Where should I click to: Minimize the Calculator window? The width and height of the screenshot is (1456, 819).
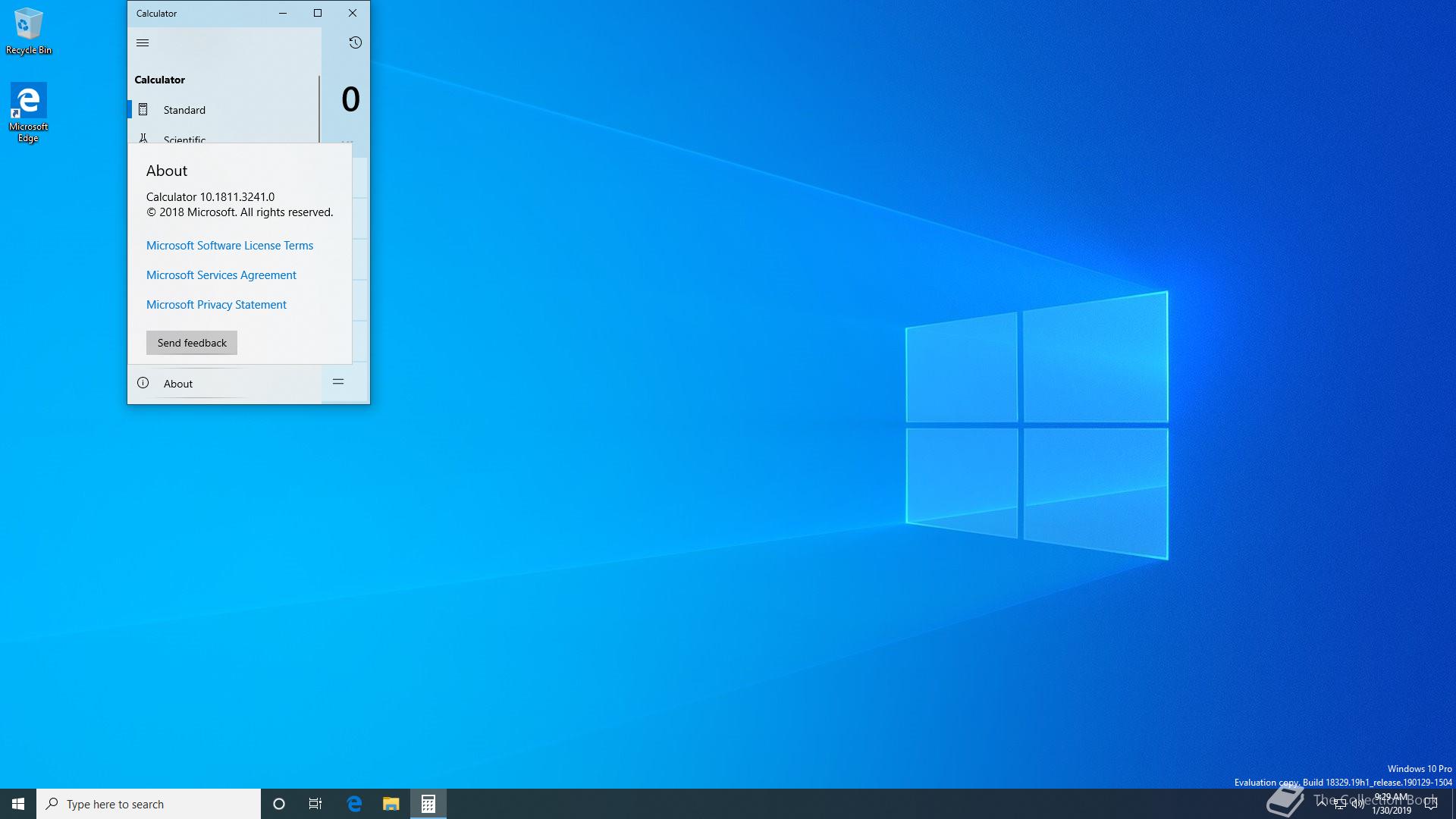pyautogui.click(x=283, y=13)
